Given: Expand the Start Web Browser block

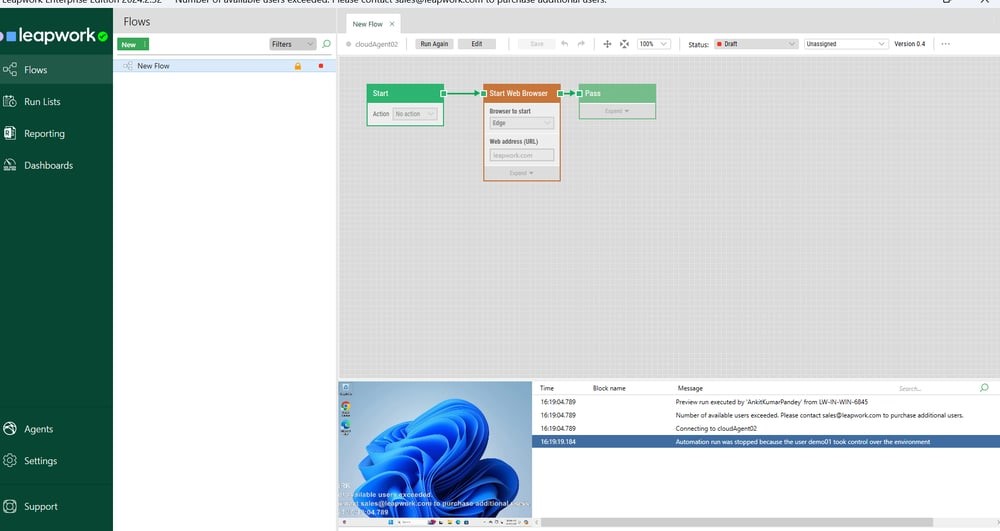Looking at the screenshot, I should tap(521, 173).
